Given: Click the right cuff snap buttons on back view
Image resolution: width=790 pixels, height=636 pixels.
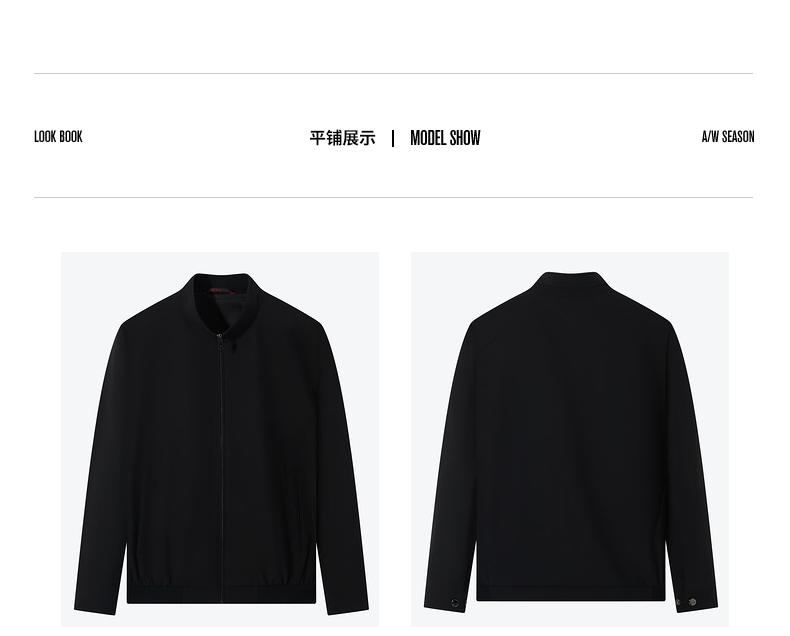Looking at the screenshot, I should tap(685, 602).
